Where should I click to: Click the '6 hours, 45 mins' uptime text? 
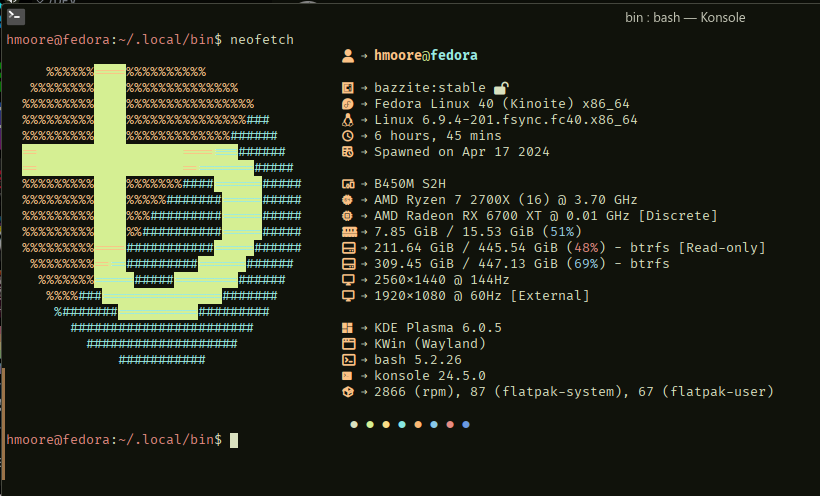(438, 136)
